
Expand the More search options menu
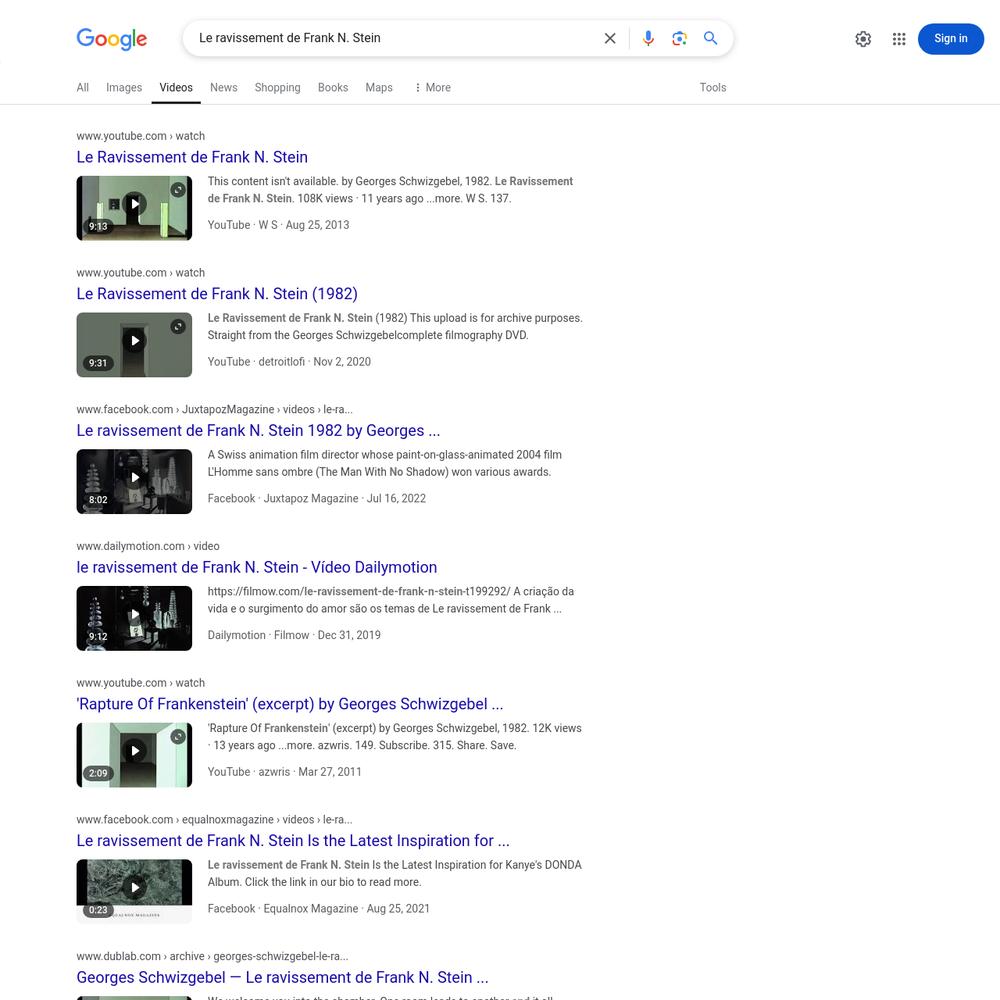coord(432,87)
